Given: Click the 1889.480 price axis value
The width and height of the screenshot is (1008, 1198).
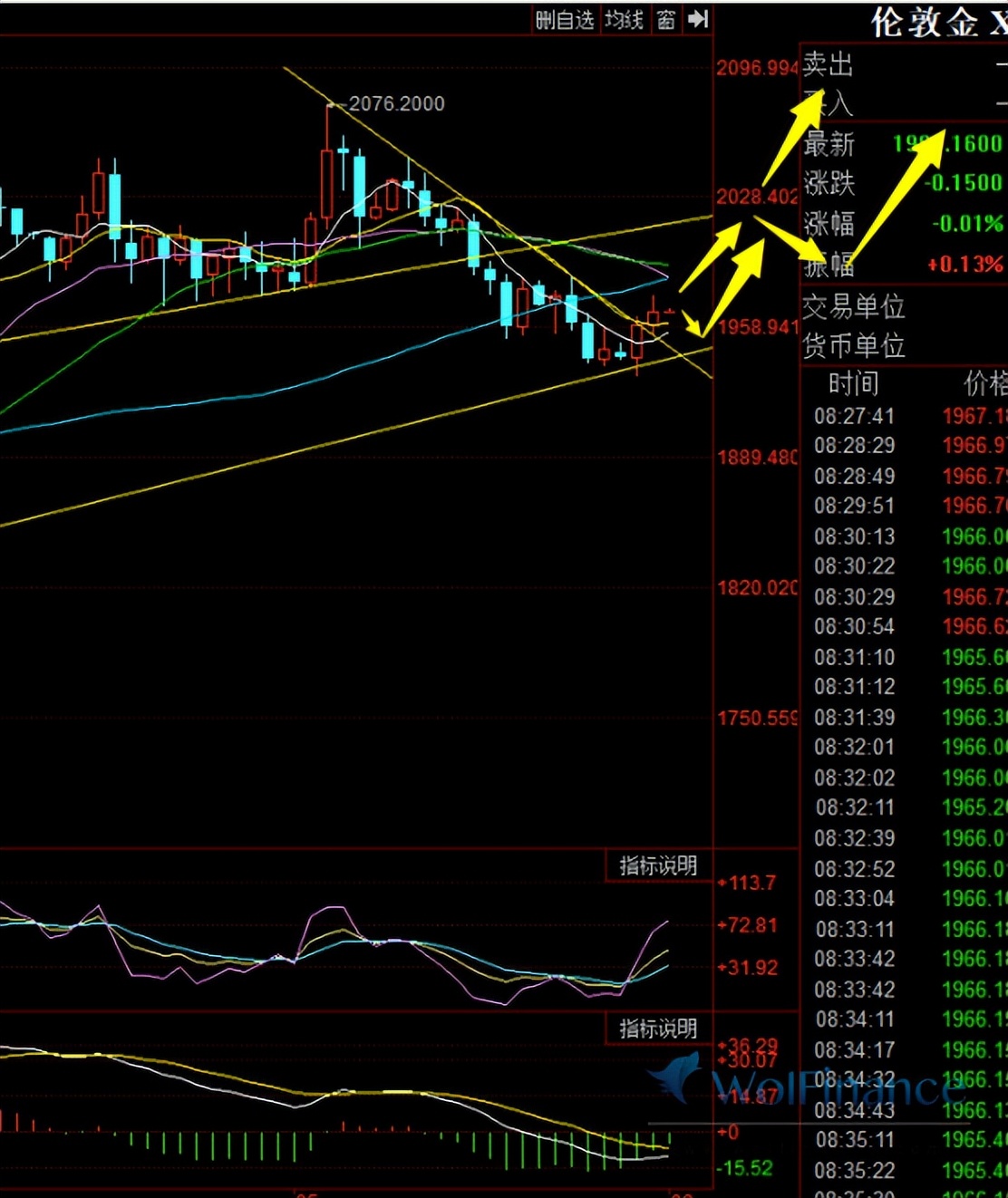Looking at the screenshot, I should tap(758, 457).
